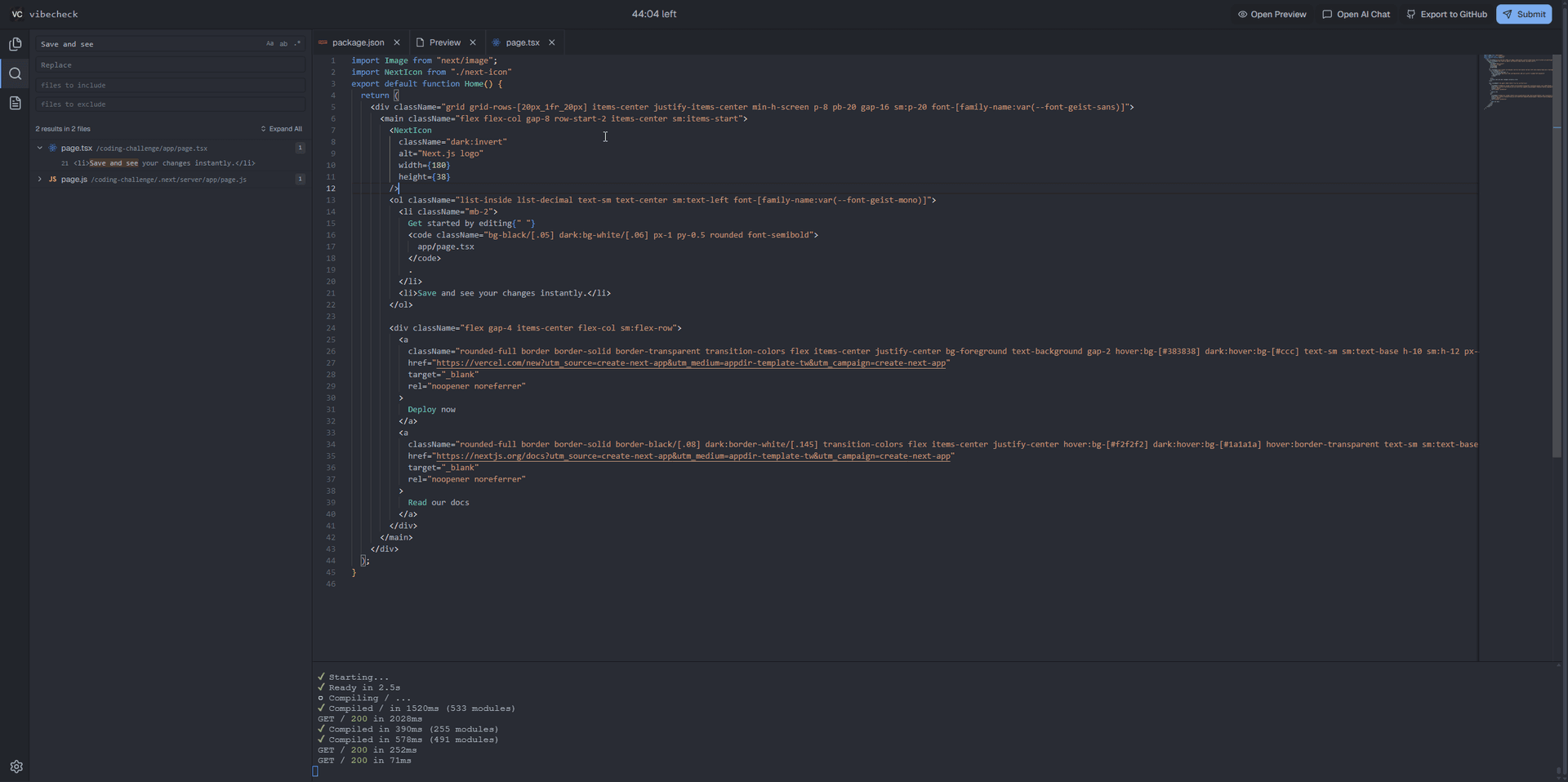1568x782 pixels.
Task: Click the editor vertical scrollbar
Action: (1557, 255)
